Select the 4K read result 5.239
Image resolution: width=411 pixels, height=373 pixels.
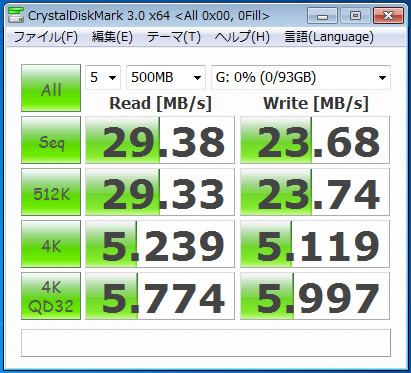pos(160,244)
